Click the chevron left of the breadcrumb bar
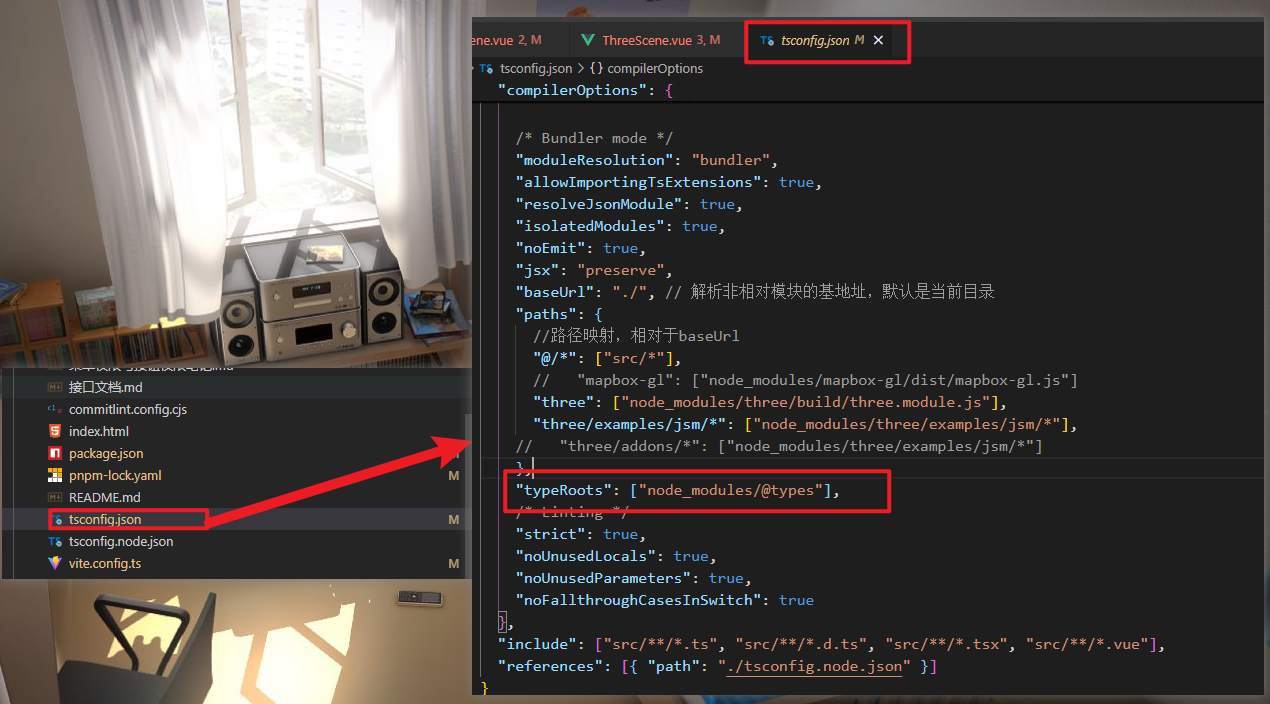Viewport: 1270px width, 704px height. click(x=473, y=69)
